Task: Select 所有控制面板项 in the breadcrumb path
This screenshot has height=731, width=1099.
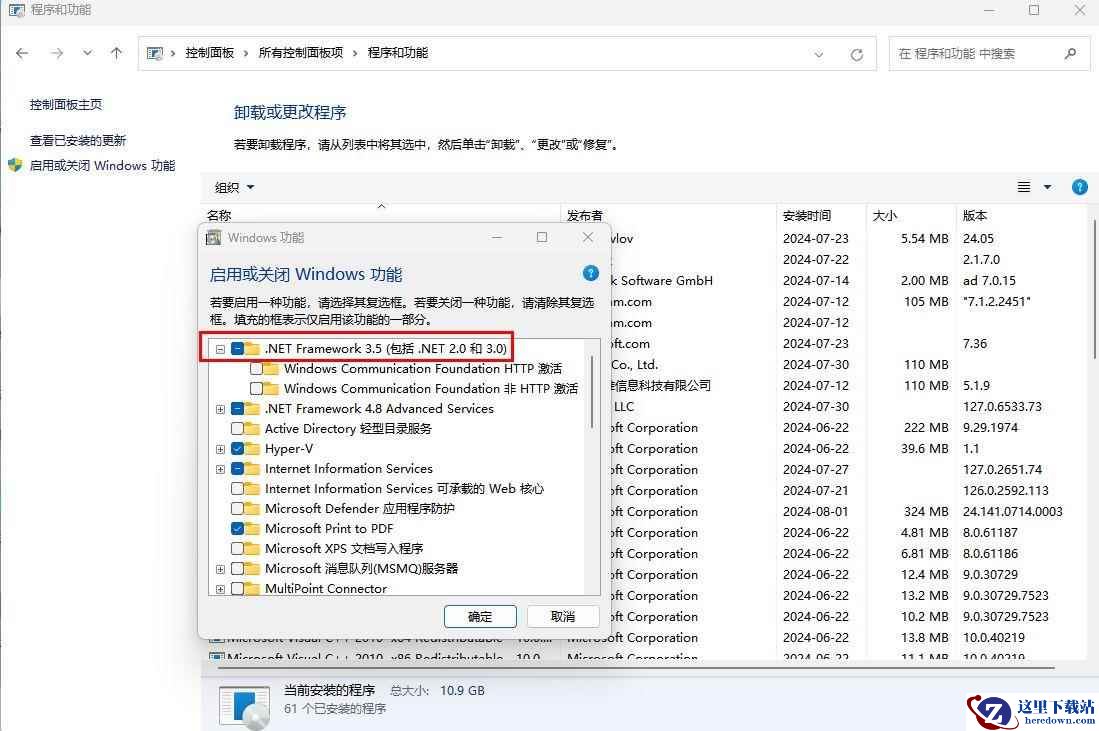Action: point(300,53)
